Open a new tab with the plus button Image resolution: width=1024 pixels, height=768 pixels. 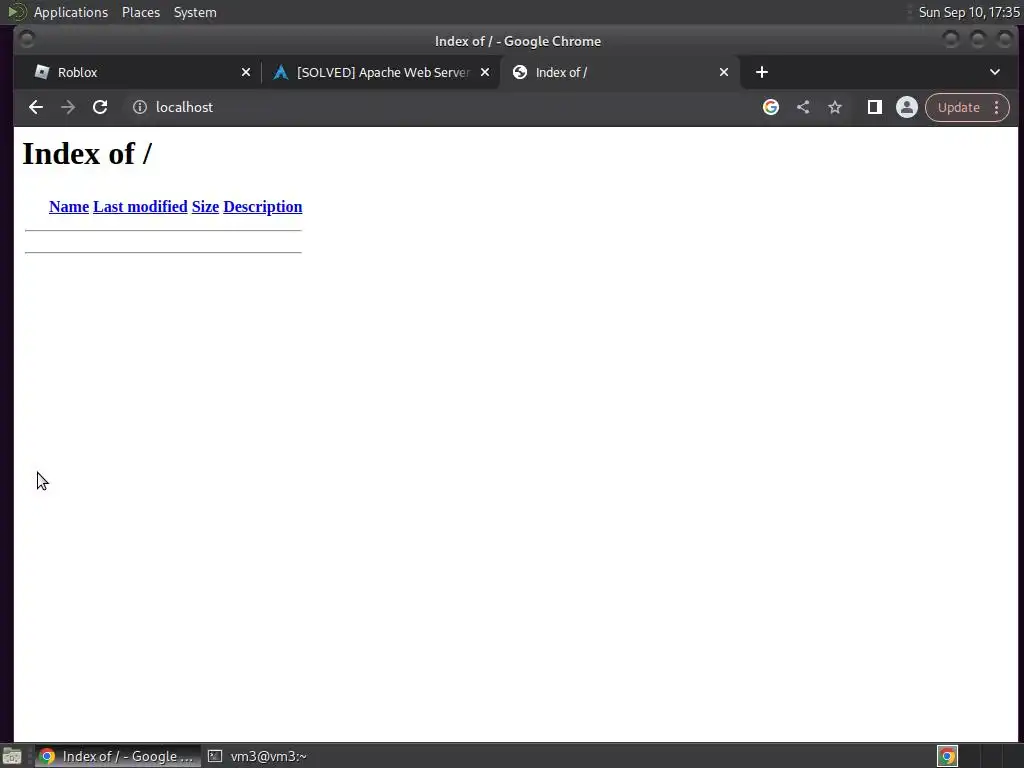pos(761,72)
